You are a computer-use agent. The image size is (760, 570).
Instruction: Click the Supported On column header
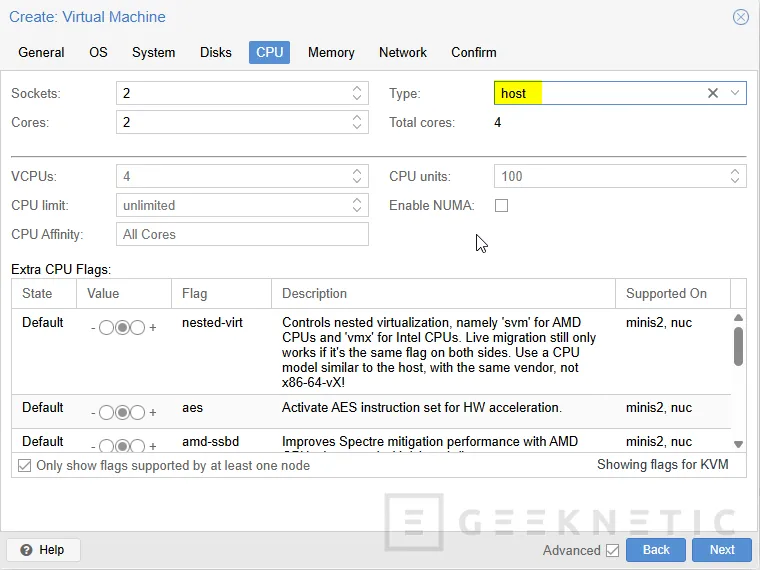click(x=673, y=293)
